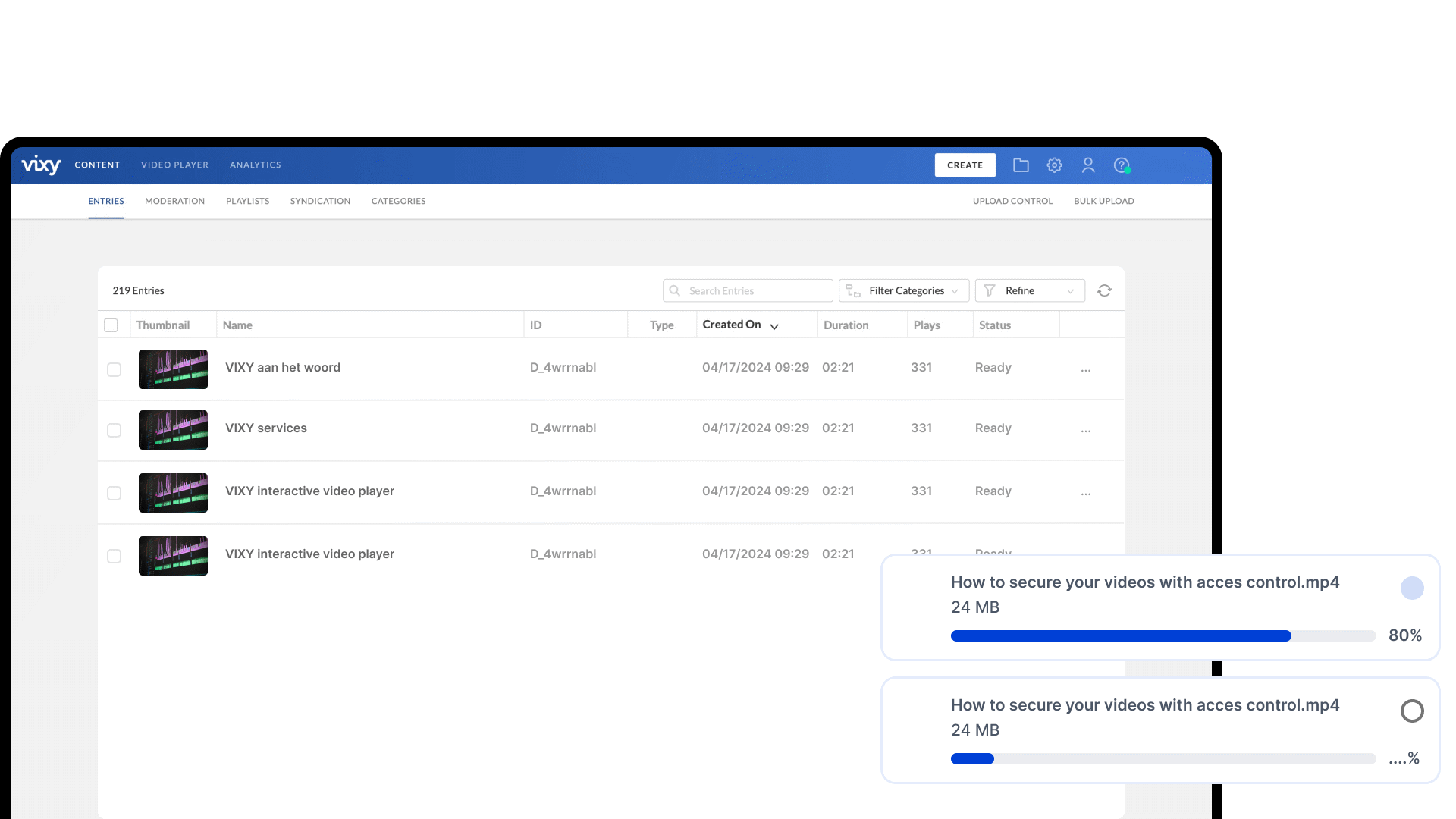
Task: Click the Plays column header
Action: click(927, 325)
